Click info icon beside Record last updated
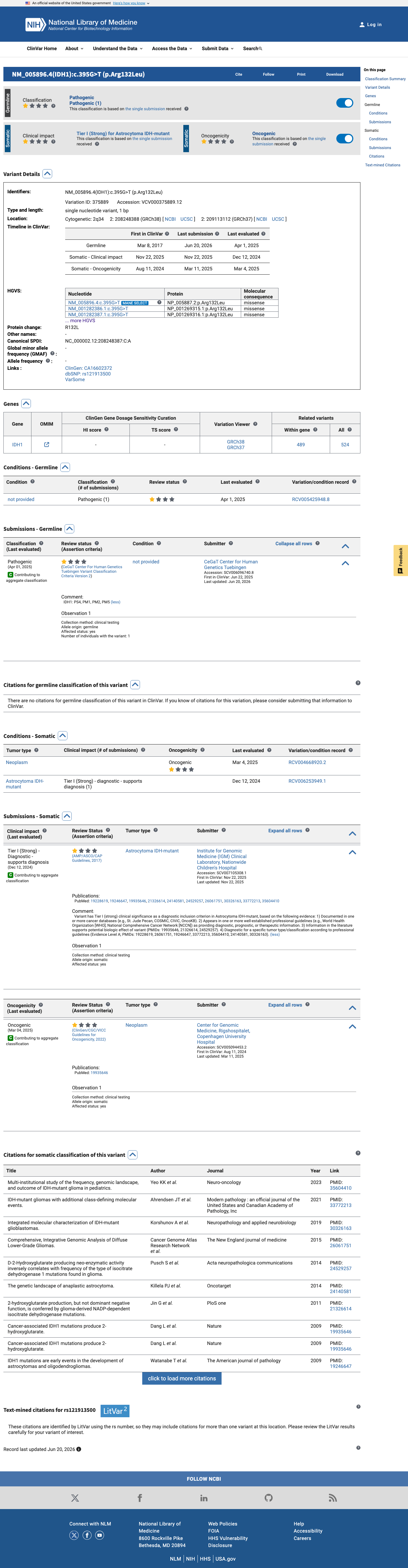Image resolution: width=408 pixels, height=1568 pixels. pos(78,1449)
